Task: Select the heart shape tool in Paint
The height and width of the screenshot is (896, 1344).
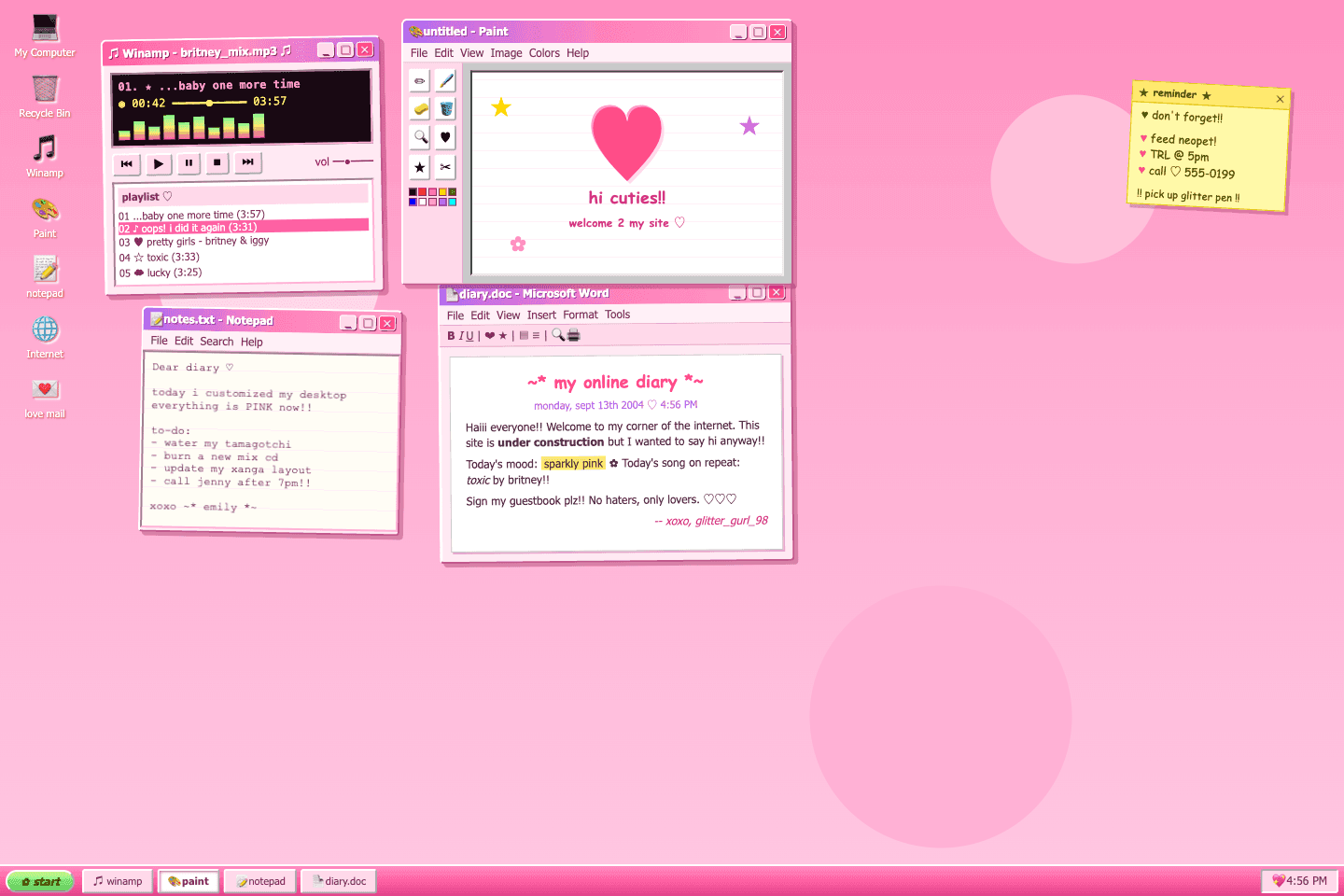Action: [446, 137]
